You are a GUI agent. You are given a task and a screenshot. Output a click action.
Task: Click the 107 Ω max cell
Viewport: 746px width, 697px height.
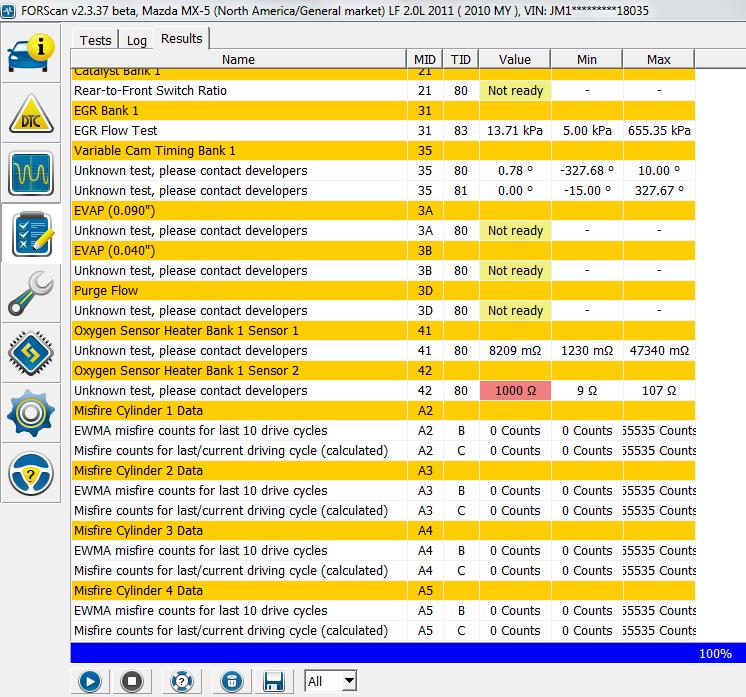pyautogui.click(x=659, y=391)
